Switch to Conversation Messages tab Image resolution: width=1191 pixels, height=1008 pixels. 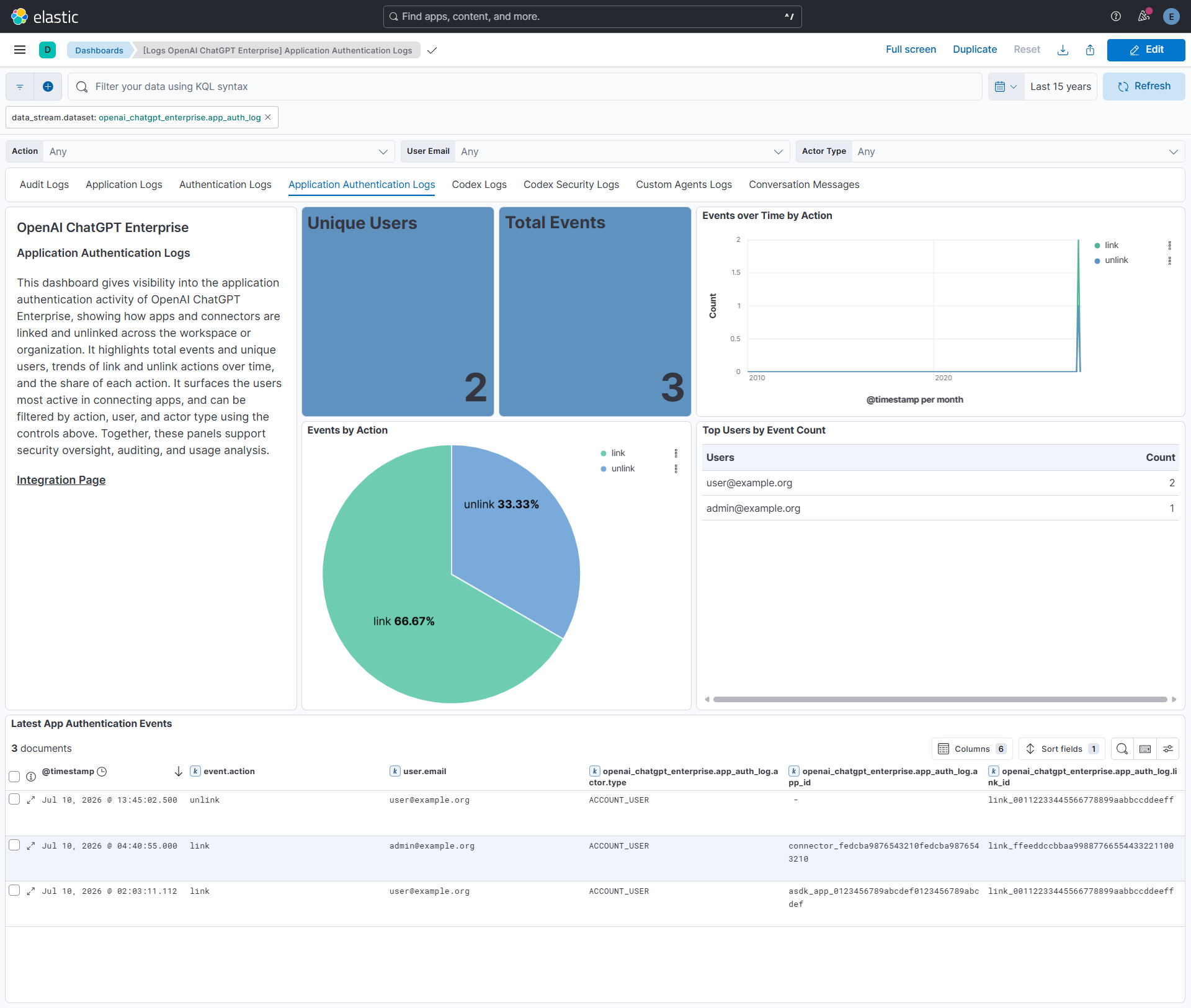tap(804, 185)
